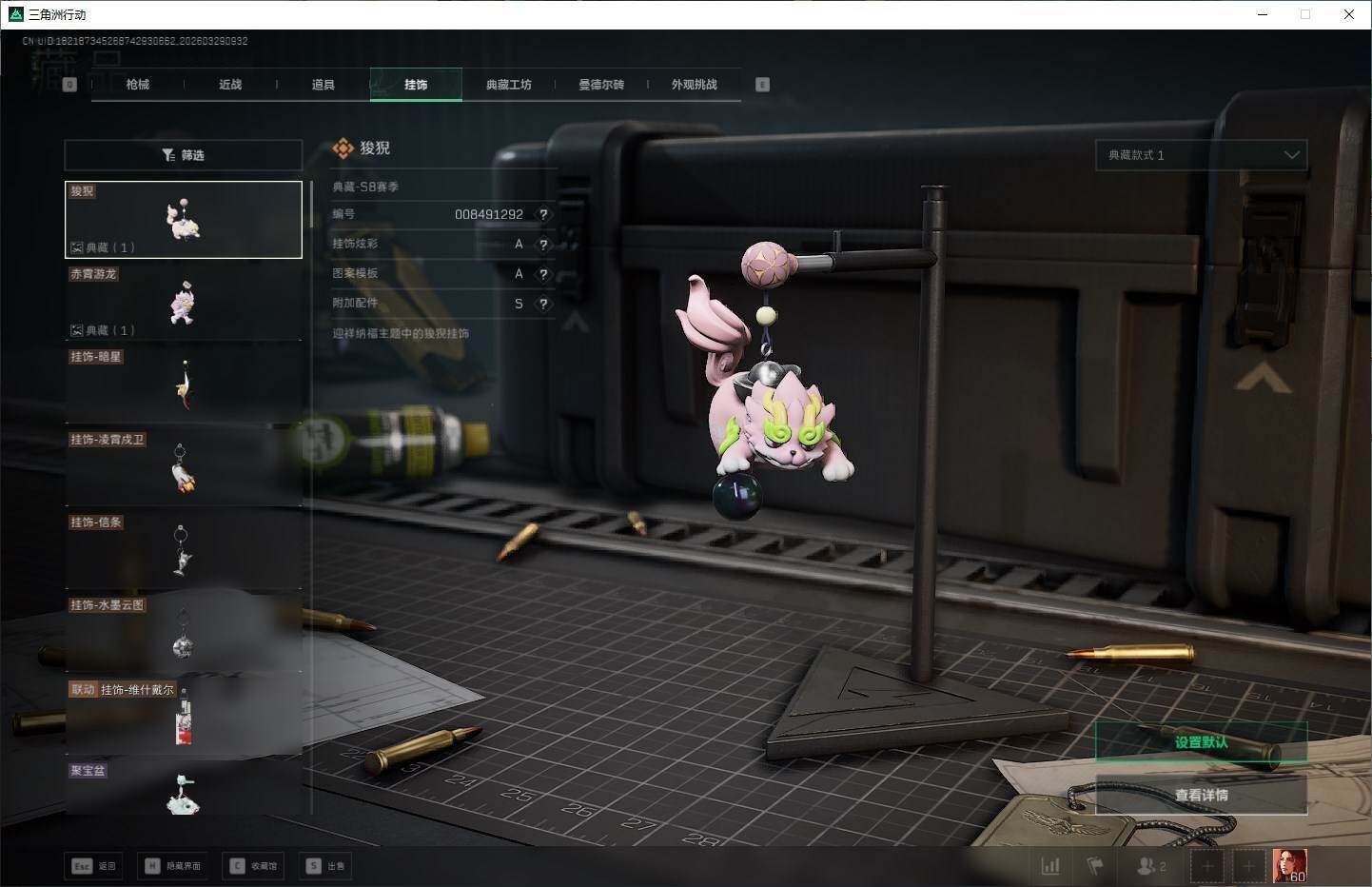Select the 赤霄游龙 charm thumbnail
Screen dimensions: 1372x887
(x=183, y=303)
